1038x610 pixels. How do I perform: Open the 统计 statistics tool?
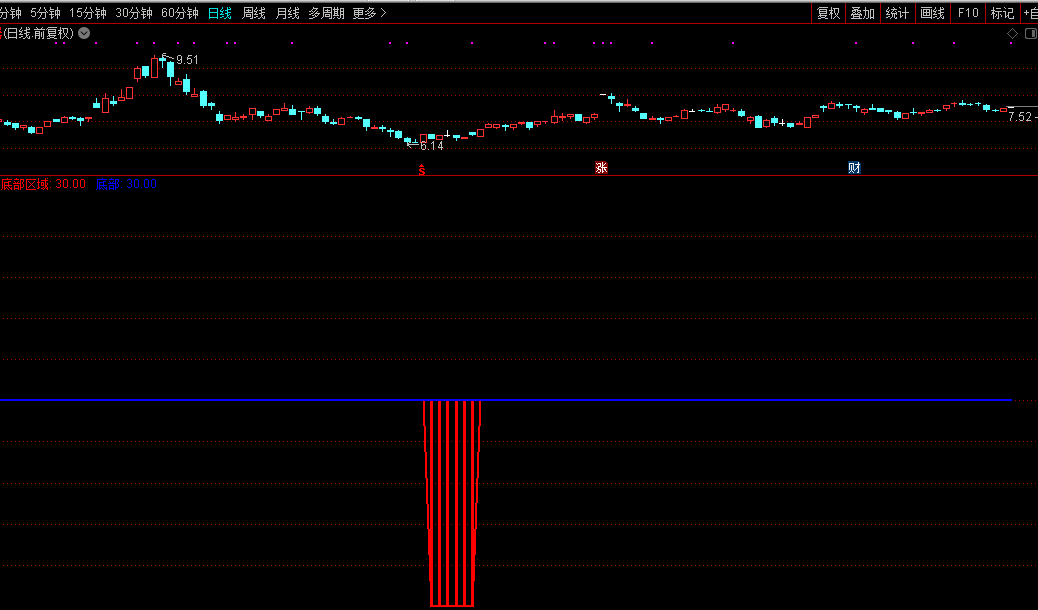click(x=897, y=13)
